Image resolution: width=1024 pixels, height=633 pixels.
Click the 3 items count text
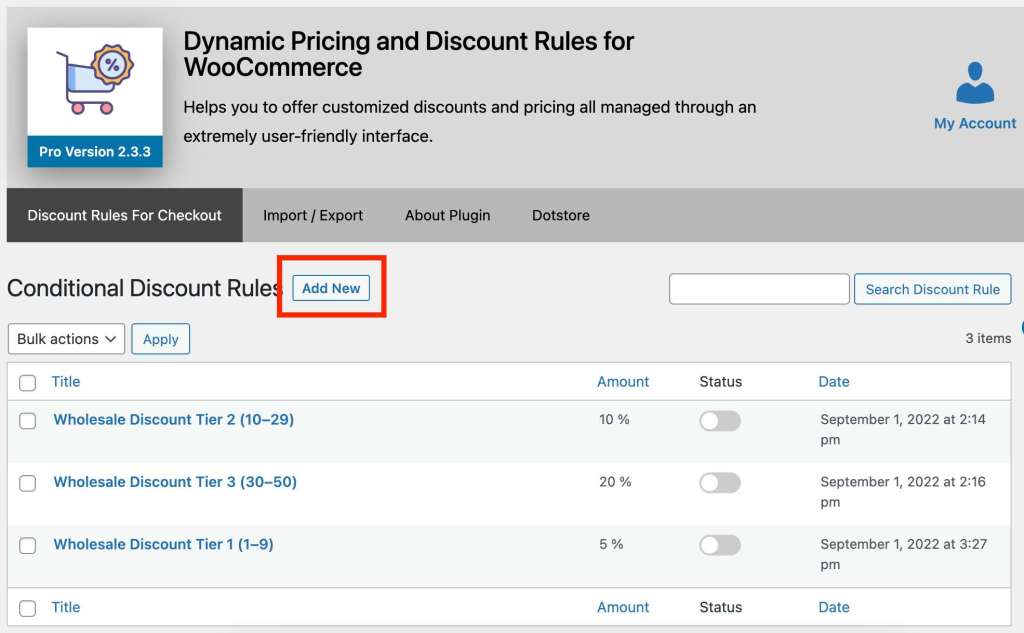[988, 338]
